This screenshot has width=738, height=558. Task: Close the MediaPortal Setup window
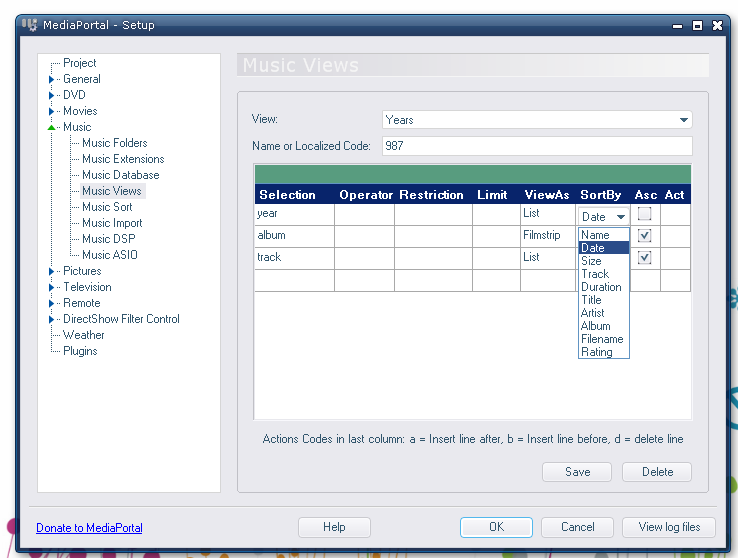(717, 25)
